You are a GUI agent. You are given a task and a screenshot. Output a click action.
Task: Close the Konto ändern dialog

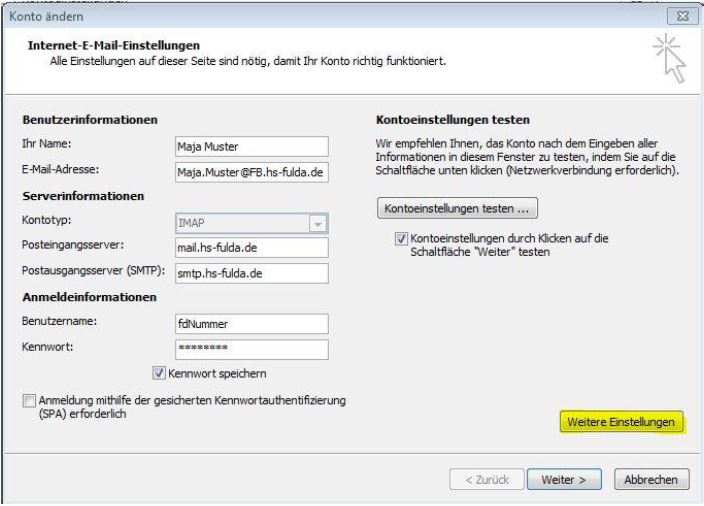[x=684, y=16]
